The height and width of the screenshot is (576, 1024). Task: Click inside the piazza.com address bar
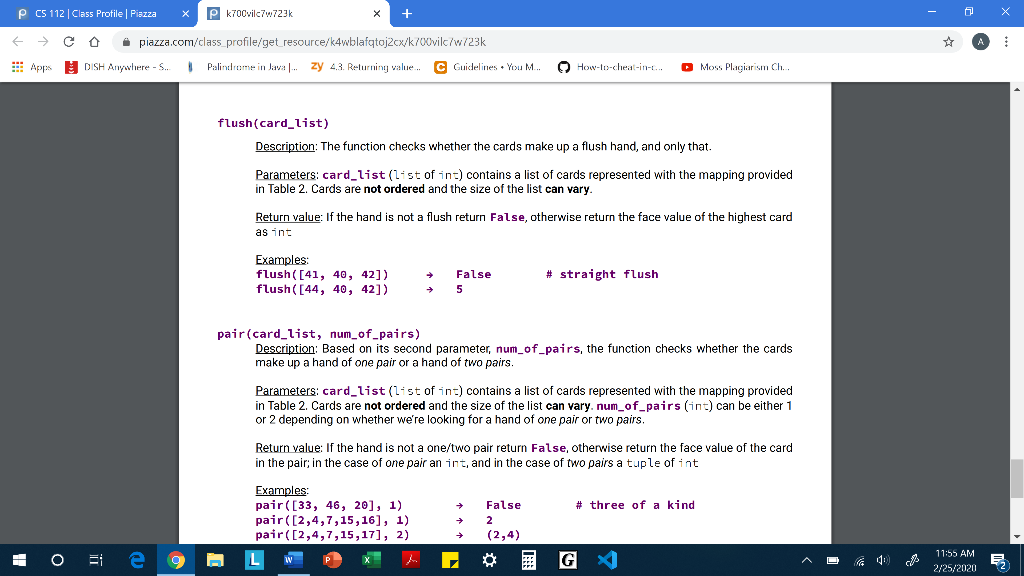300,42
